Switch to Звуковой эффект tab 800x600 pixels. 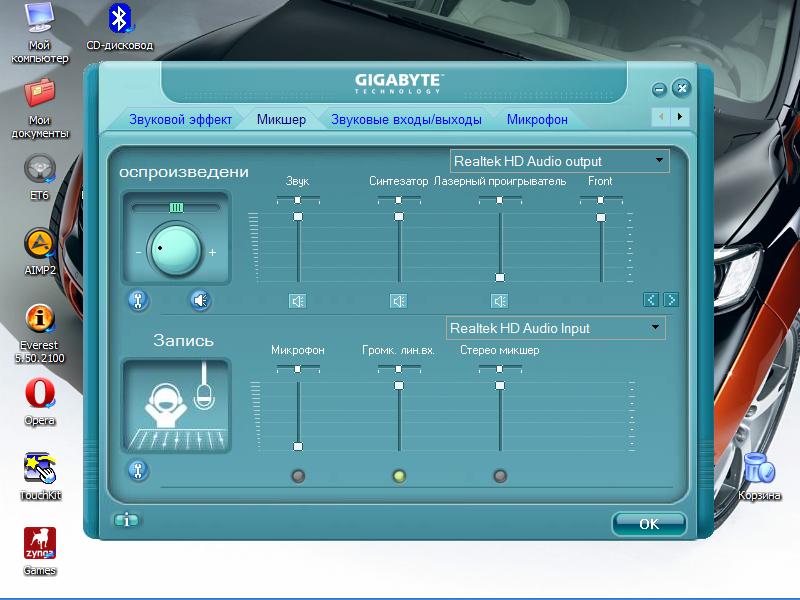[x=180, y=119]
